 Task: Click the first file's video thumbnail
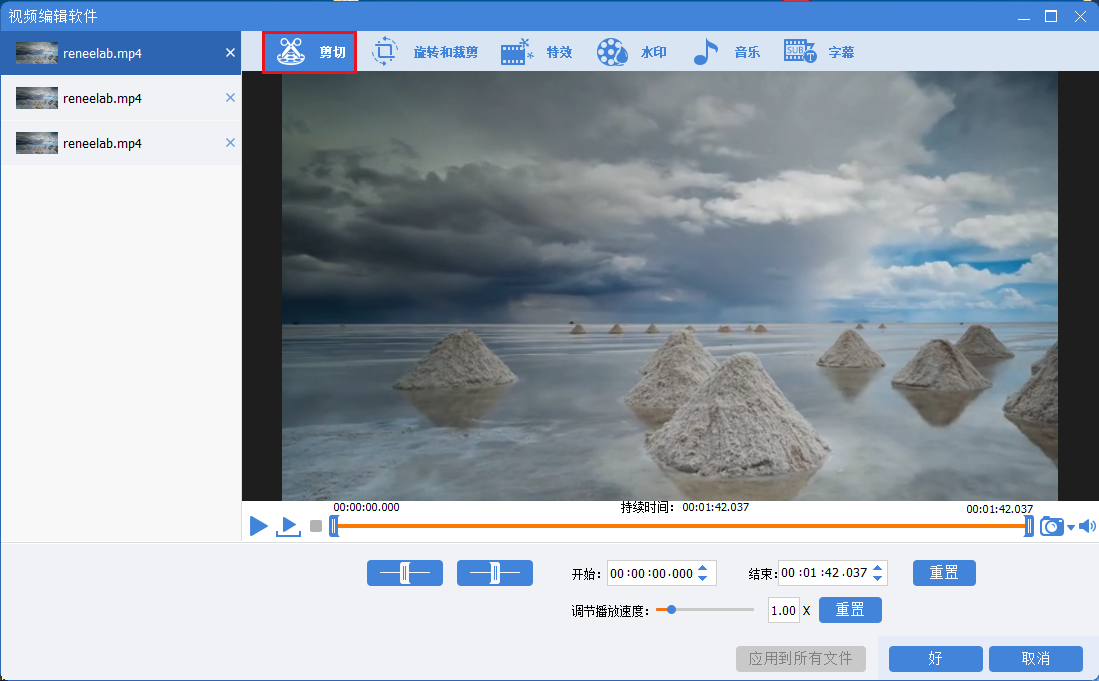(x=36, y=53)
